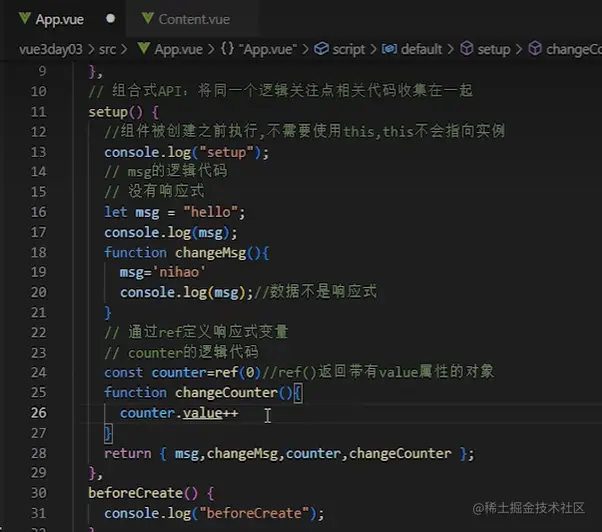Viewport: 602px width, 532px height.
Task: Click line number 11 in gutter
Action: [38, 112]
